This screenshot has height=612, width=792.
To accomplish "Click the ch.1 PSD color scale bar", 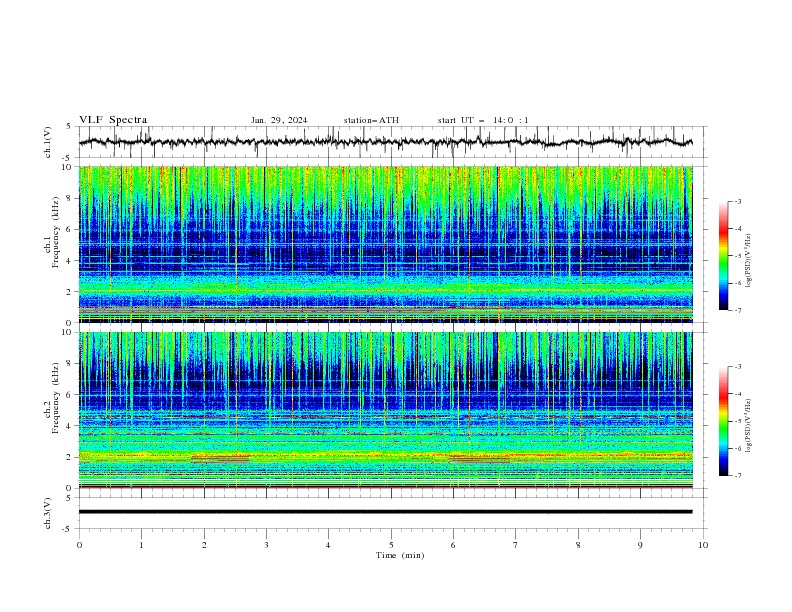I will (x=723, y=256).
